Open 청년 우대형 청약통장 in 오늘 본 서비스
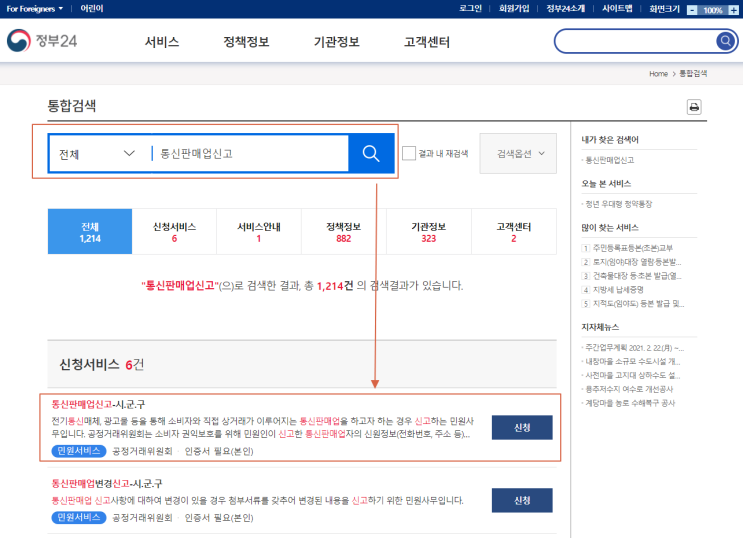Viewport: 743px width, 538px height. click(618, 204)
